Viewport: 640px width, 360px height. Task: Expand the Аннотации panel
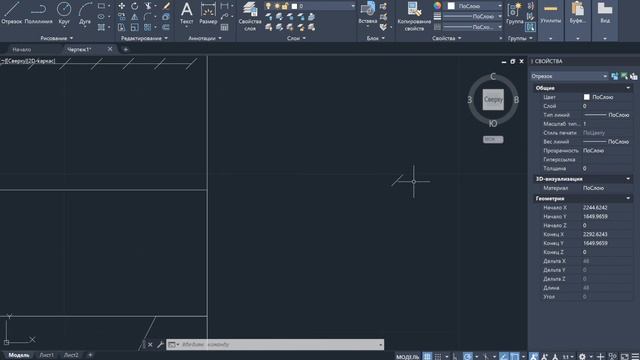(205, 38)
